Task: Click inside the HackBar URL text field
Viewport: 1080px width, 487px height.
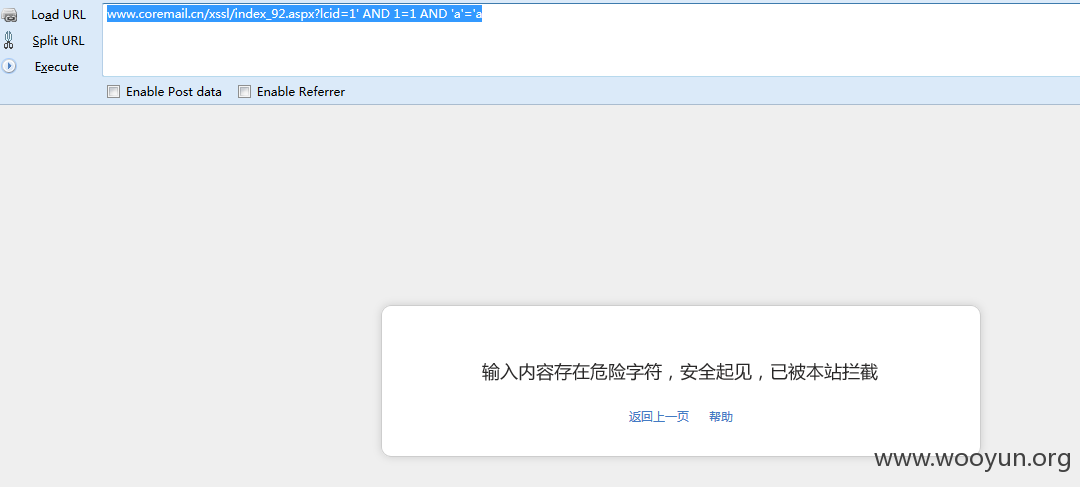Action: tap(591, 40)
